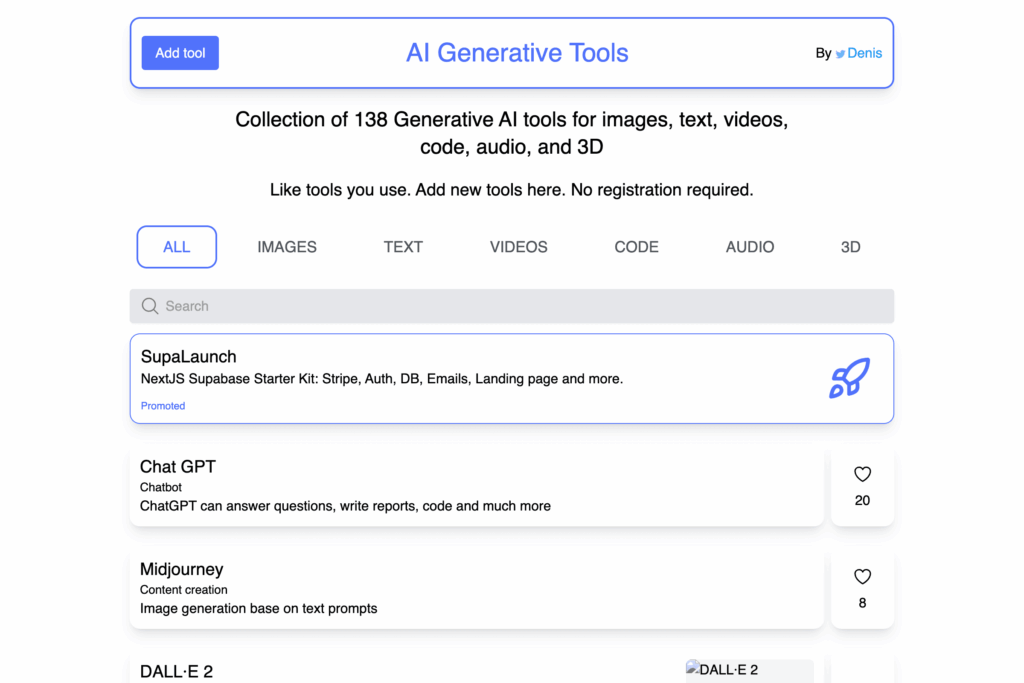Filter tools by the TEXT tab
This screenshot has height=683, width=1024.
[x=403, y=247]
